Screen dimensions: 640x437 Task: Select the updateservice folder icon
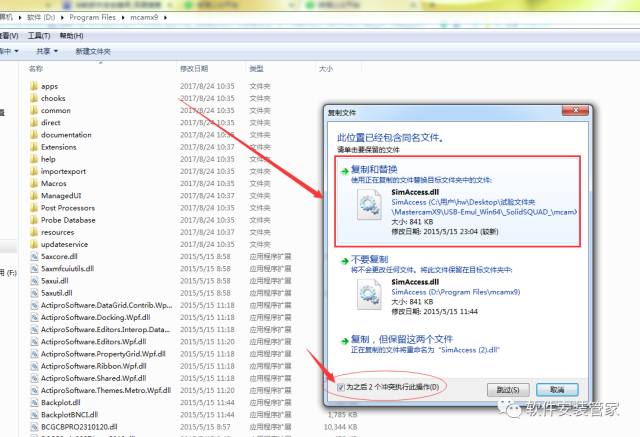click(34, 244)
